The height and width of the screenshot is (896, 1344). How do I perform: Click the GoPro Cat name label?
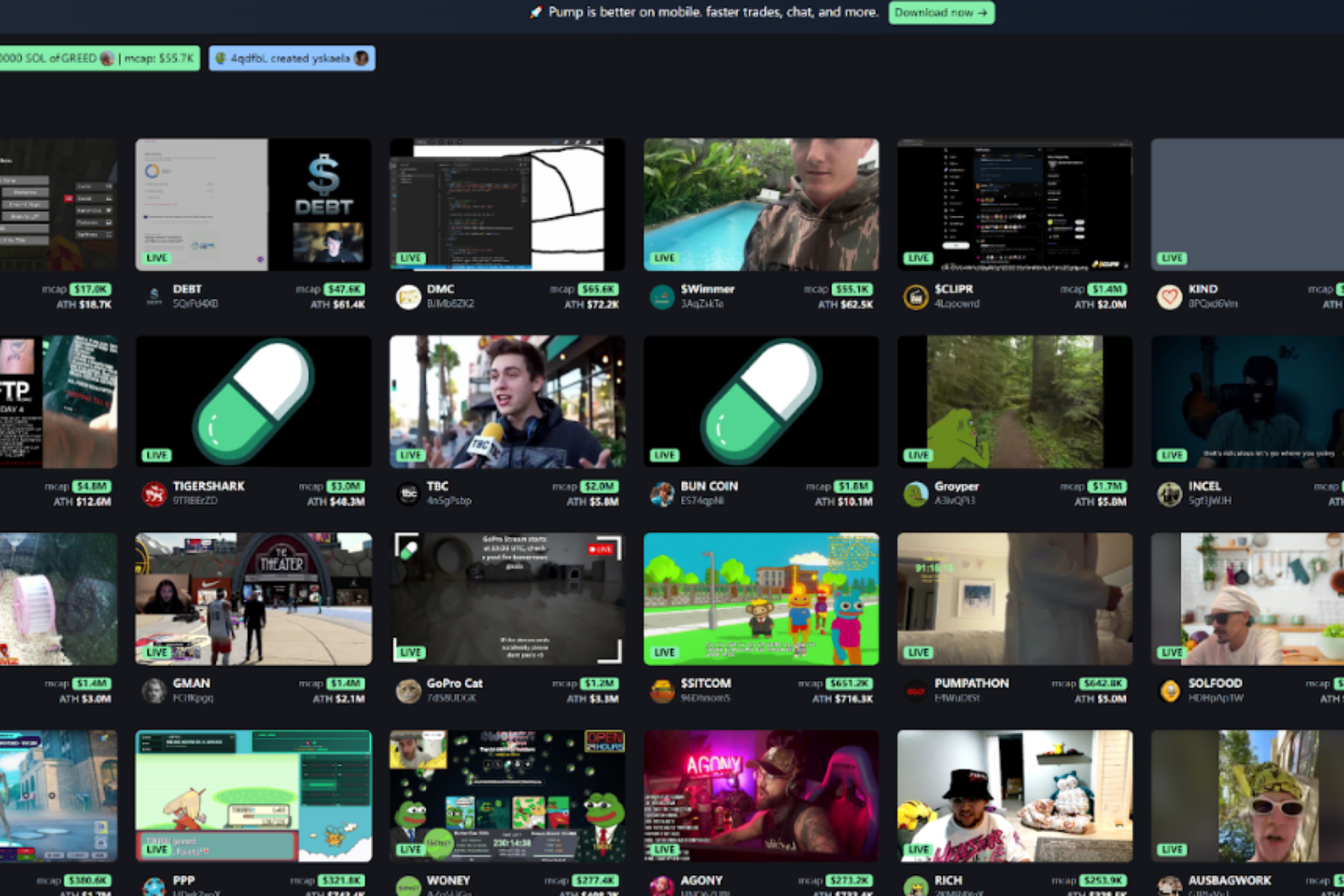(455, 684)
